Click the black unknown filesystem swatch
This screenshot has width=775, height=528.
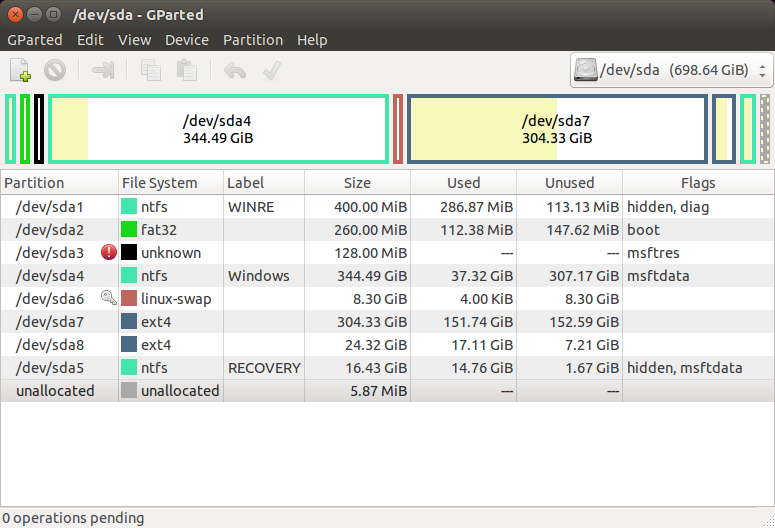(x=129, y=252)
